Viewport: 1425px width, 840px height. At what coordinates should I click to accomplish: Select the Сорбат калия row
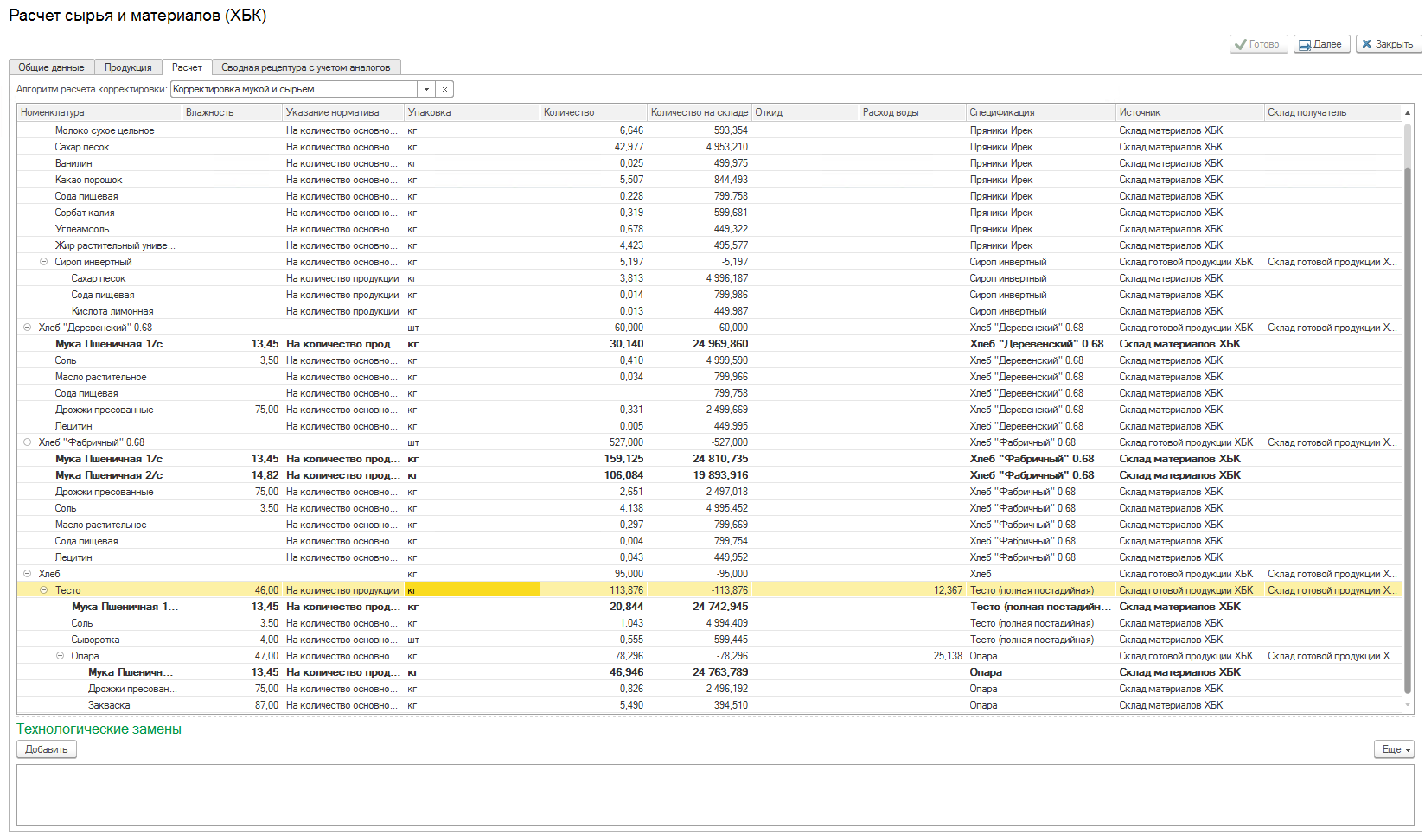[709, 213]
